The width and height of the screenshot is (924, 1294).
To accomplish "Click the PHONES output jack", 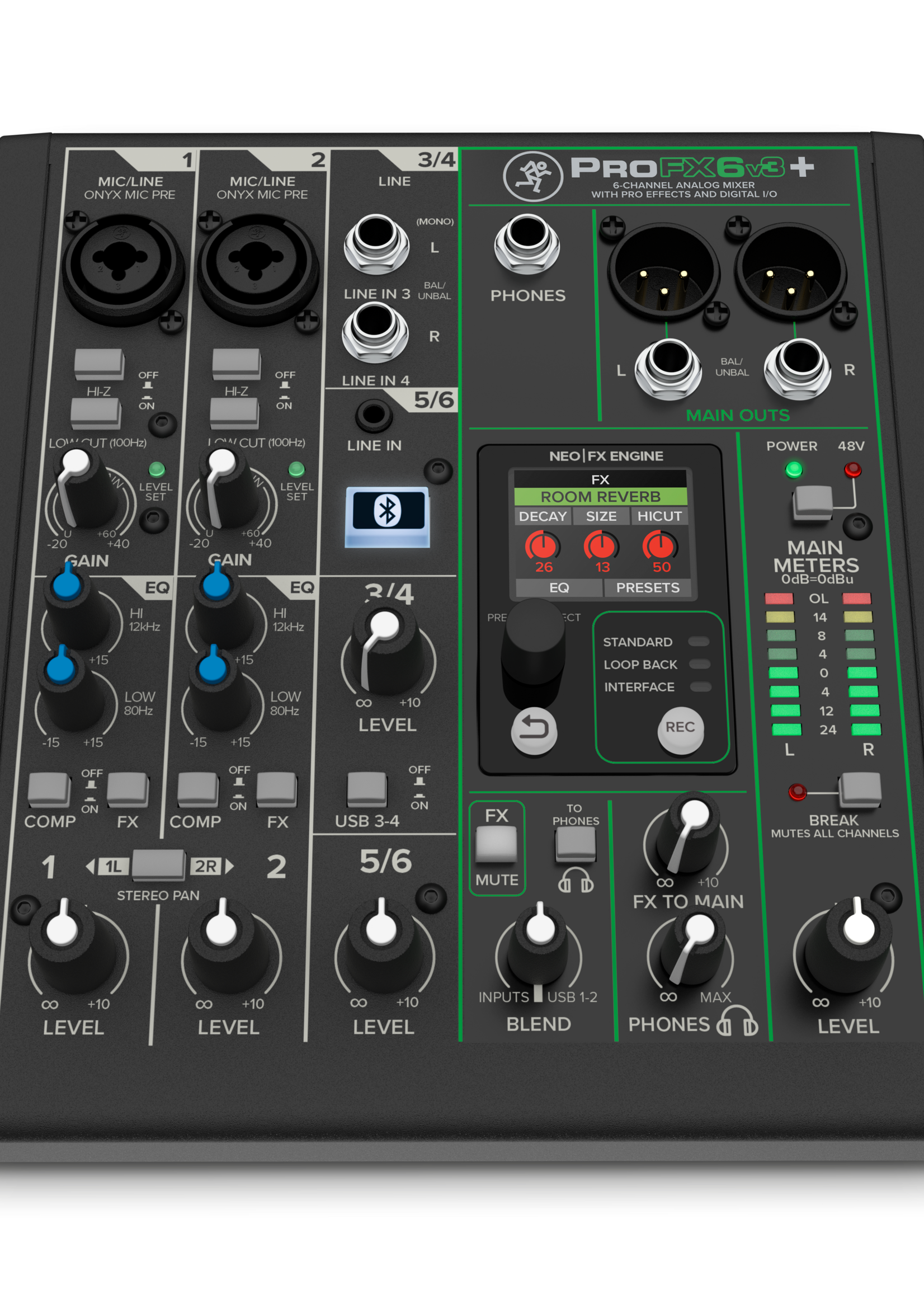I will coord(527,243).
